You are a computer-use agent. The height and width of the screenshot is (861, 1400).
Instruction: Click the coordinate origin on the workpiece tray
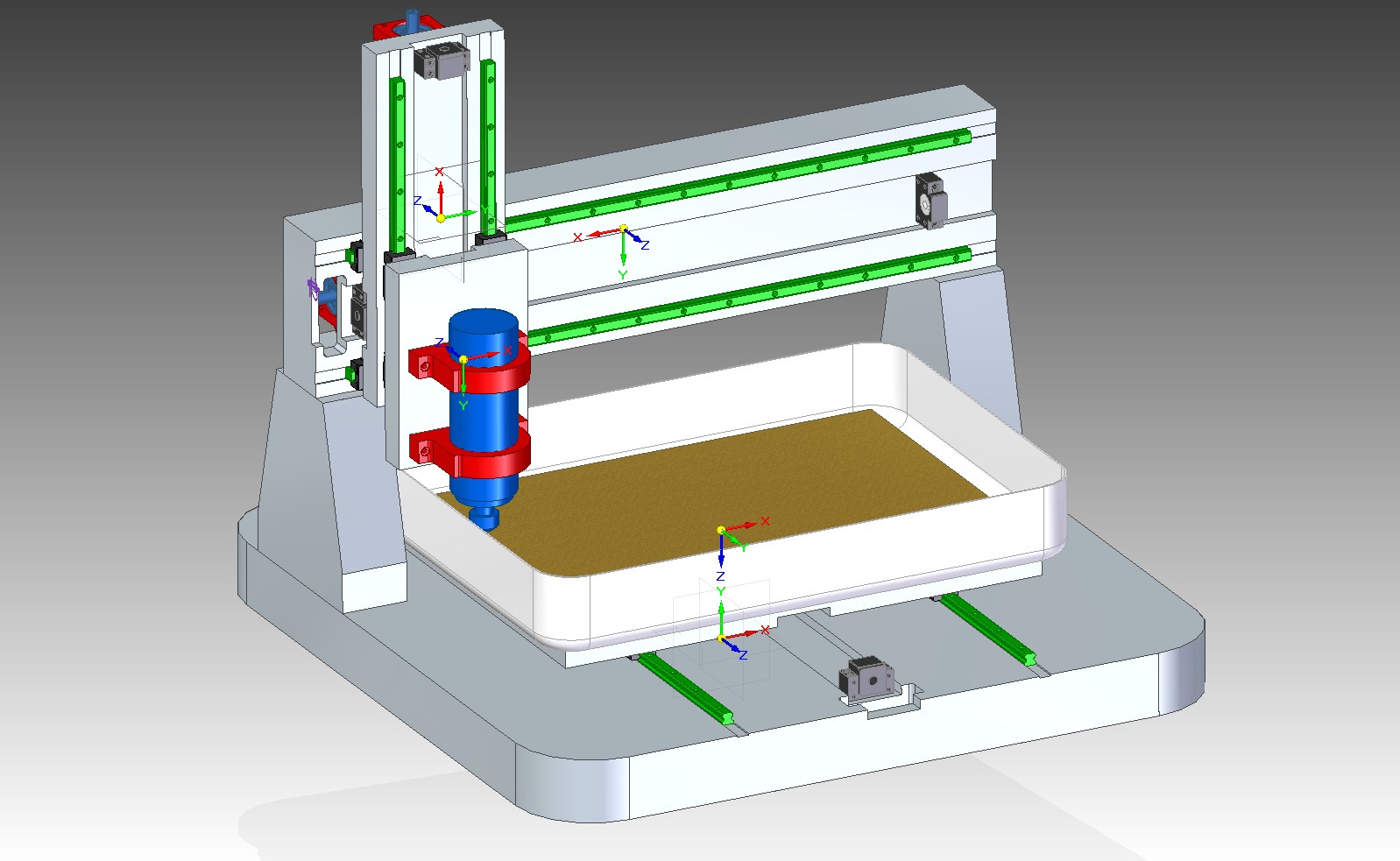point(721,530)
